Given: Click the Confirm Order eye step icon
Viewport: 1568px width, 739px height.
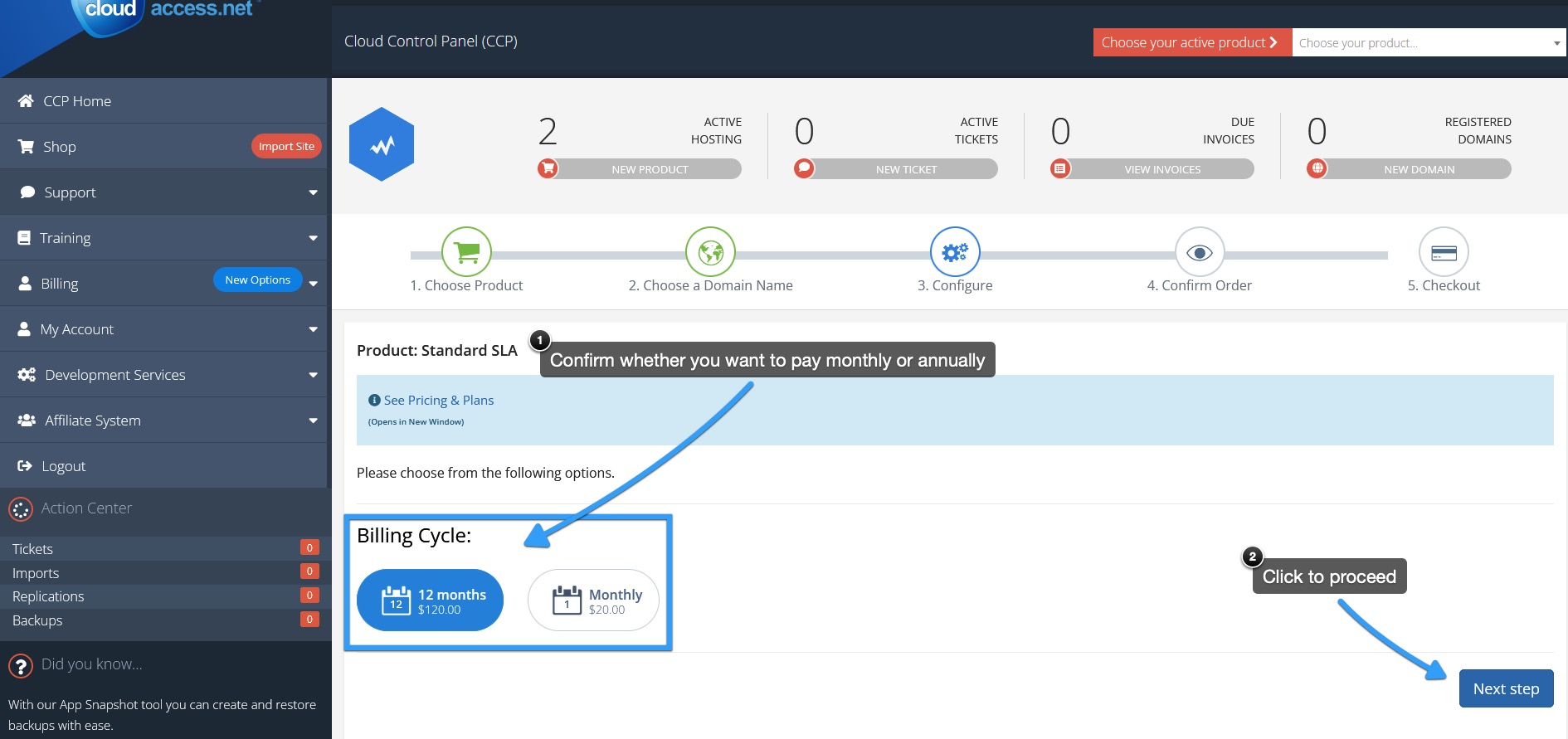Looking at the screenshot, I should click(x=1200, y=251).
